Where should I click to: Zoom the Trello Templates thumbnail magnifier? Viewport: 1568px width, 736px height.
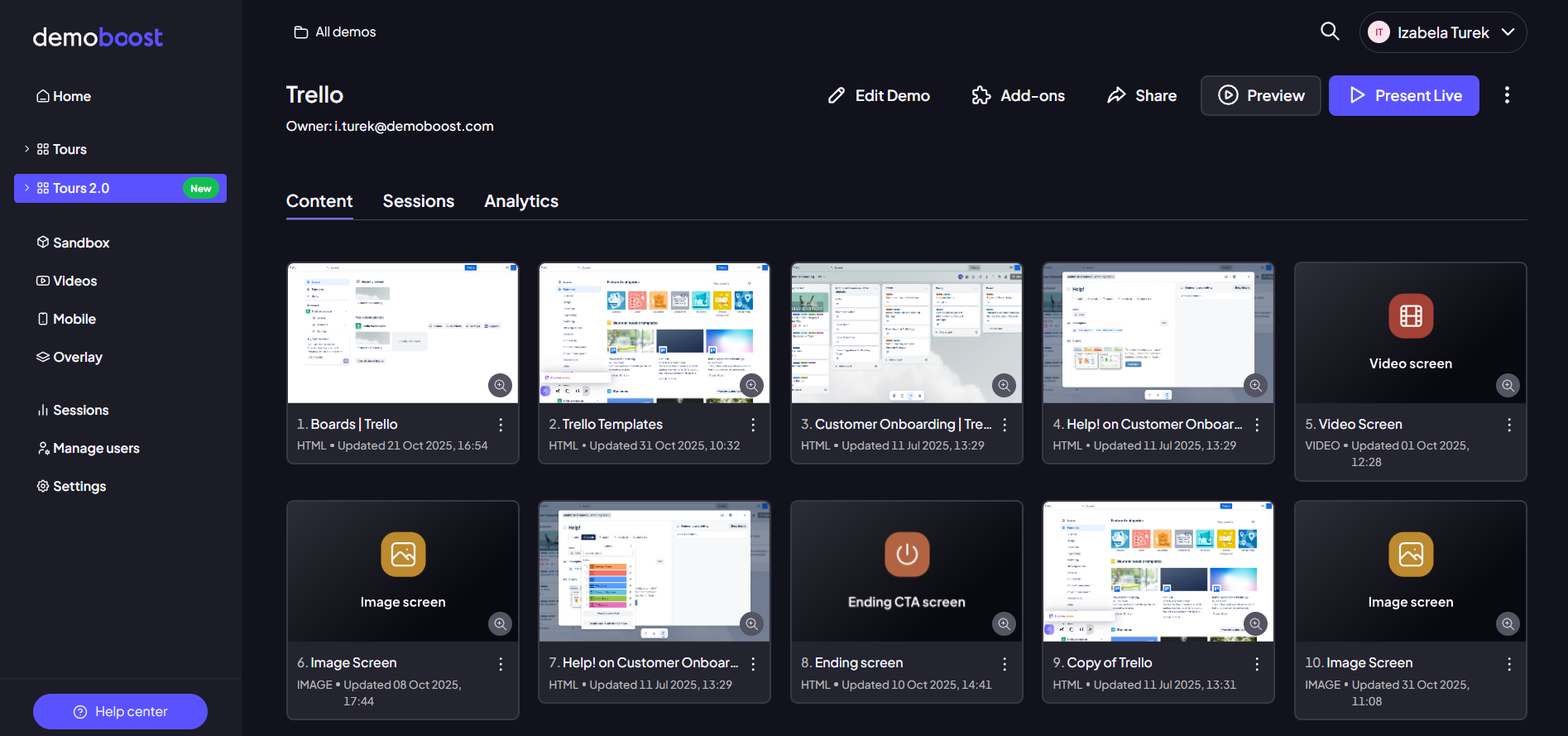pyautogui.click(x=751, y=385)
